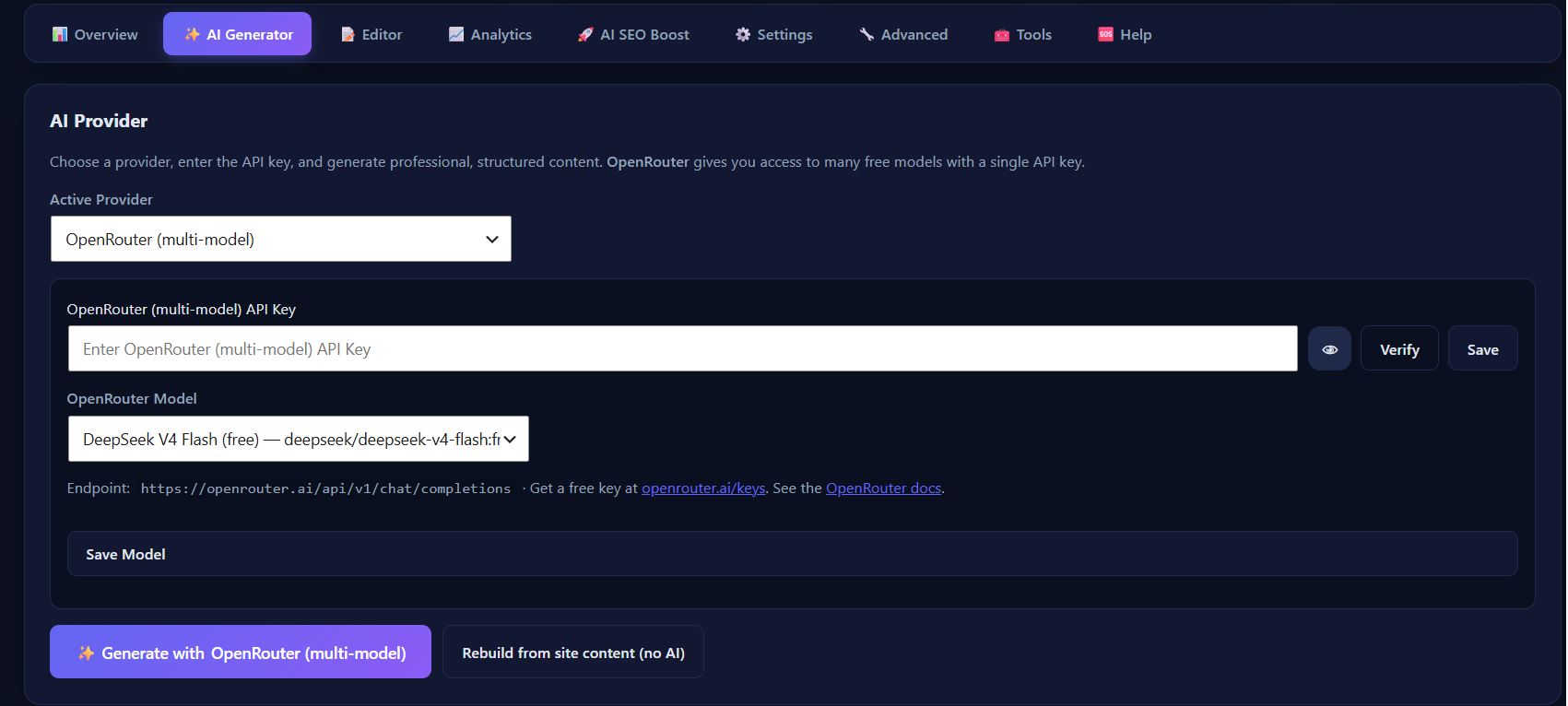Open the Tools tab

1023,34
